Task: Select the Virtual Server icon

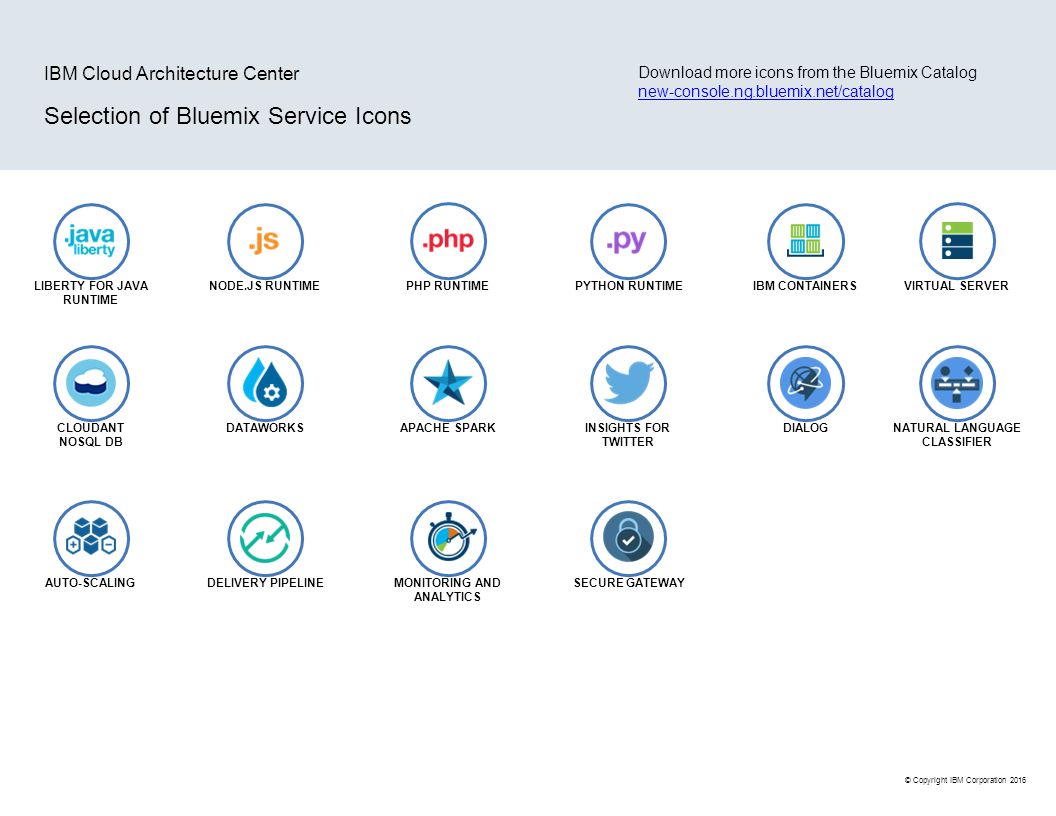Action: click(x=957, y=240)
